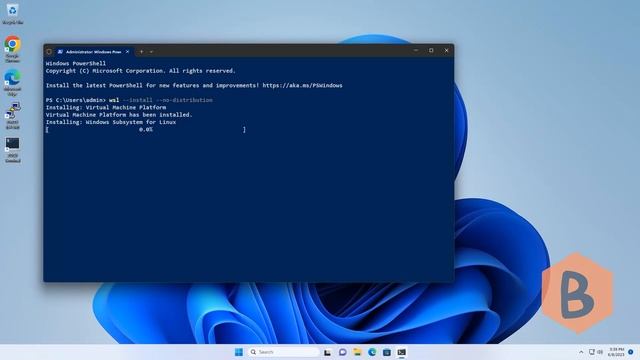
Task: Click "Virtual Machine Platform has been installed." line
Action: pyautogui.click(x=119, y=115)
